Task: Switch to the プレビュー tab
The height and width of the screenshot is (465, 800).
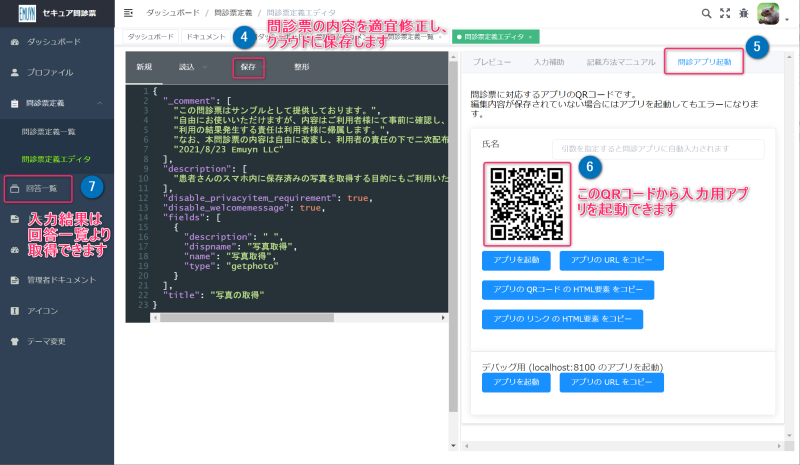Action: [491, 62]
